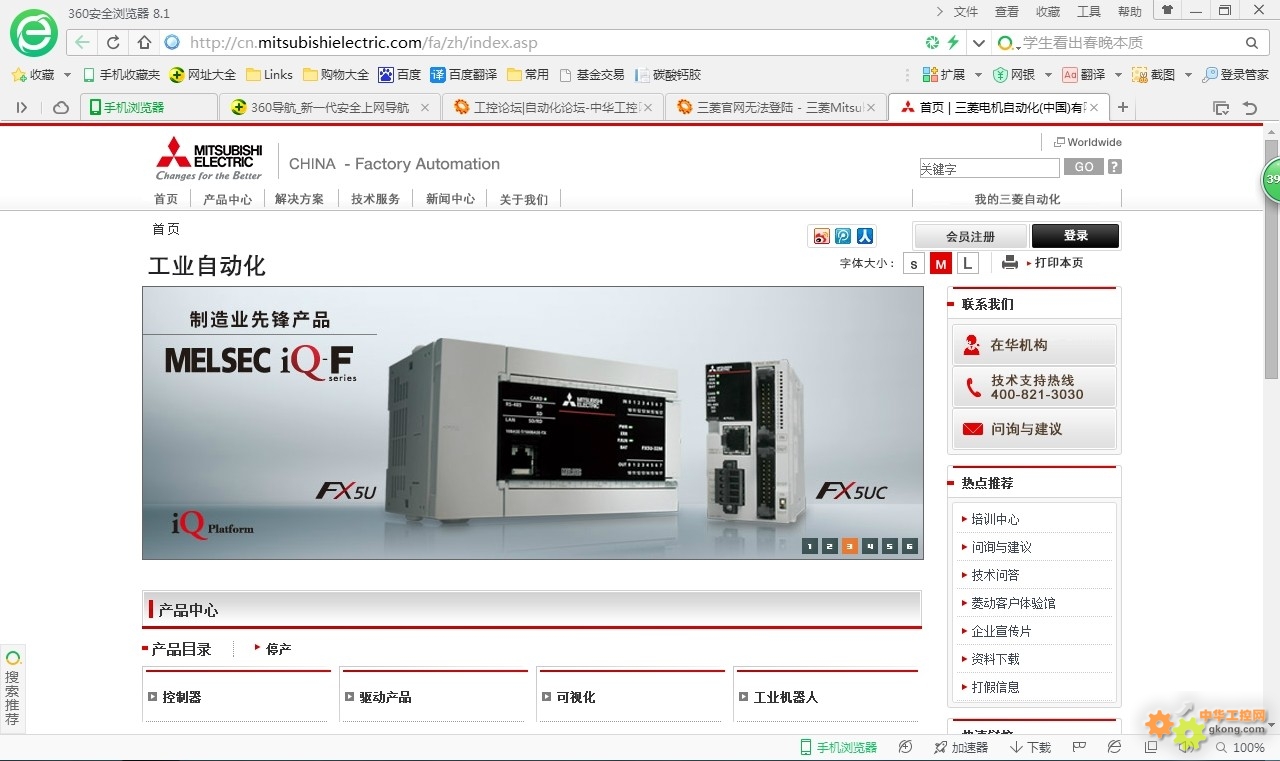Show banner slide 2

click(830, 546)
